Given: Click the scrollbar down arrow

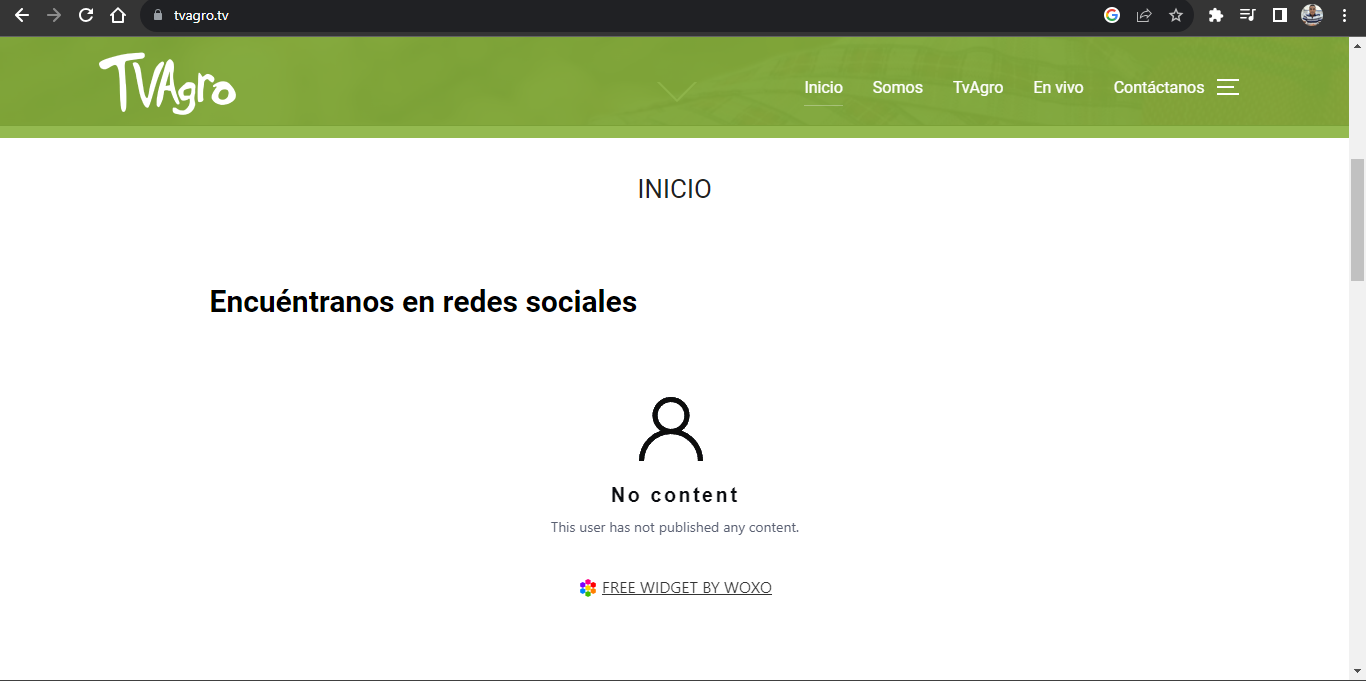Looking at the screenshot, I should (1357, 671).
